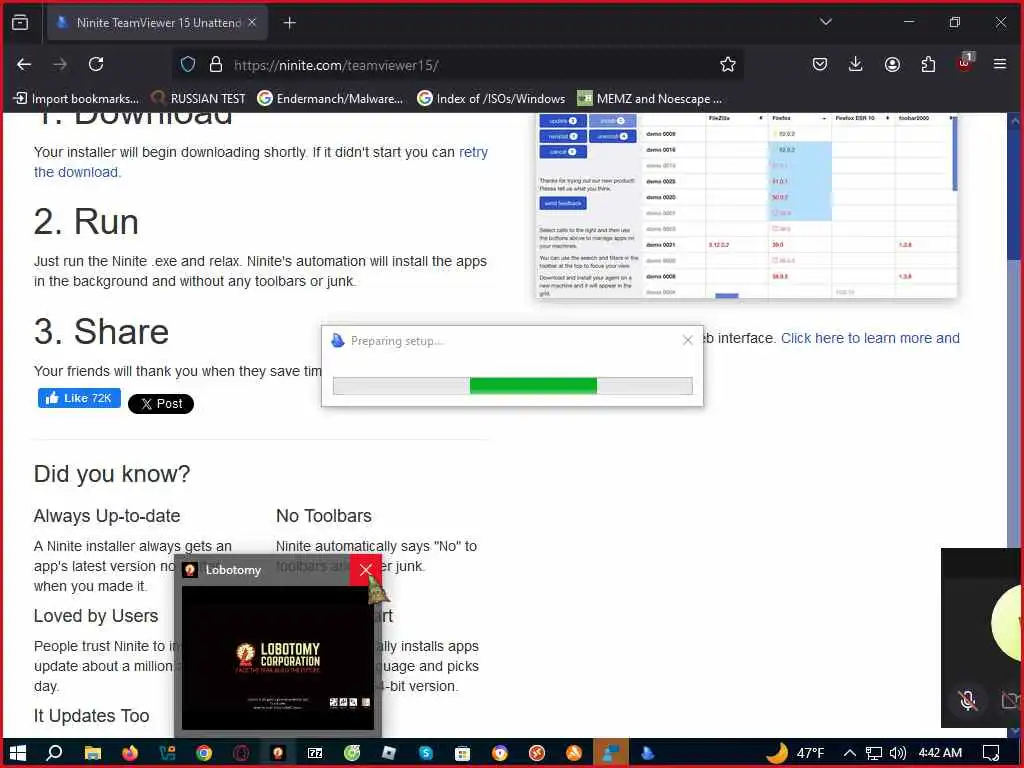
Task: Open Microsoft Store from the taskbar
Action: click(462, 753)
